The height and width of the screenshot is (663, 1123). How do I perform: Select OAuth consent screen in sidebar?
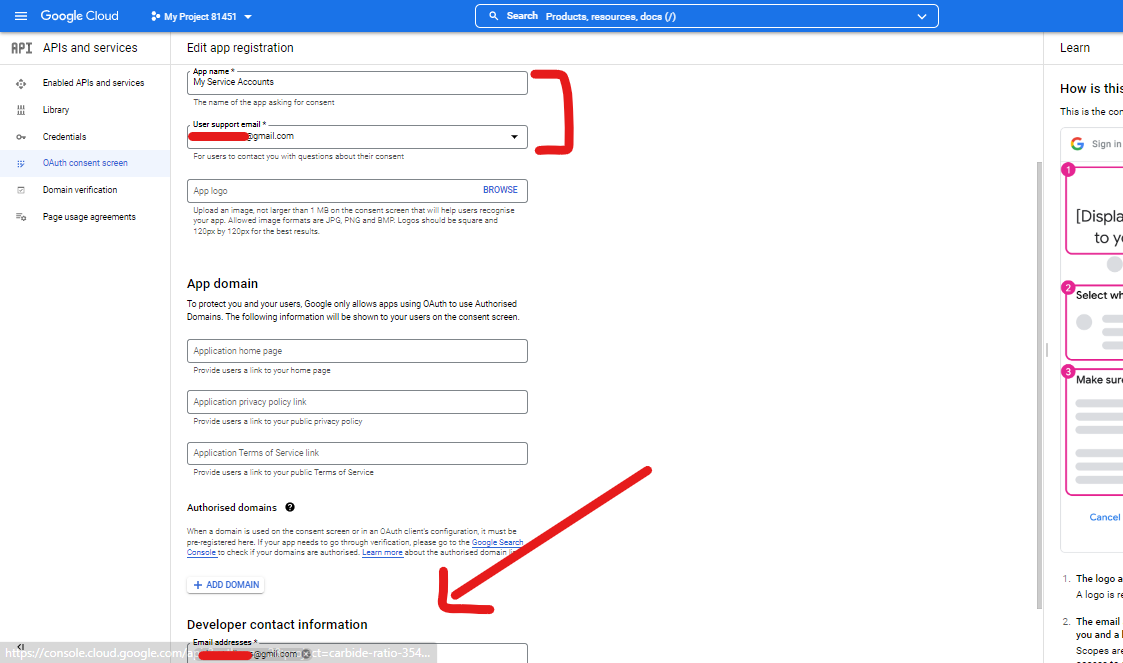coord(85,163)
